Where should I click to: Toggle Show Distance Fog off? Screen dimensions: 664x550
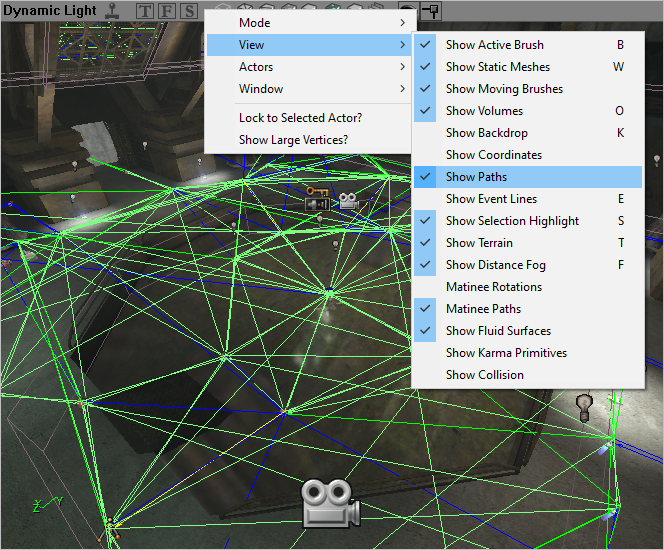495,265
